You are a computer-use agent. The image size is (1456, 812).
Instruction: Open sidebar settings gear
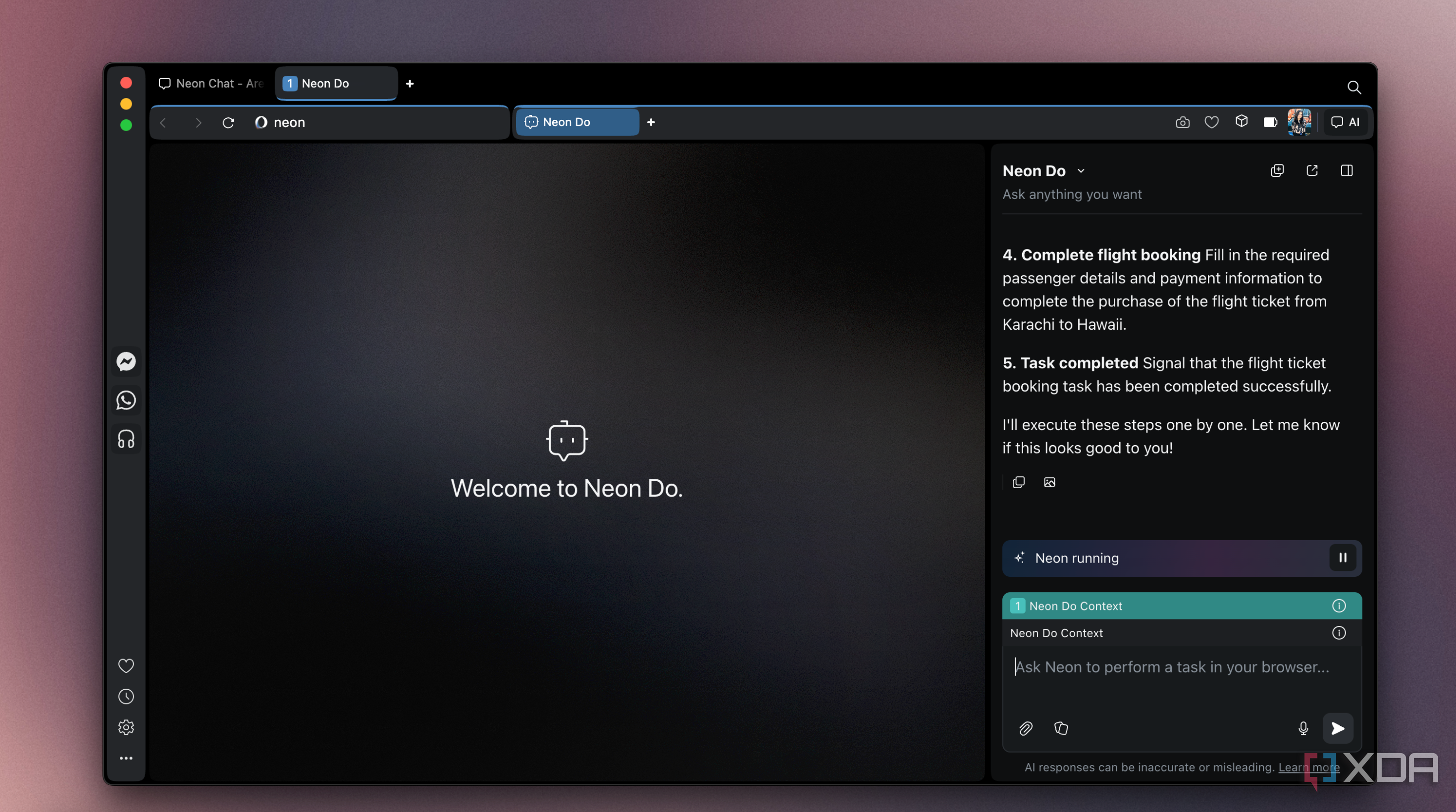click(126, 727)
